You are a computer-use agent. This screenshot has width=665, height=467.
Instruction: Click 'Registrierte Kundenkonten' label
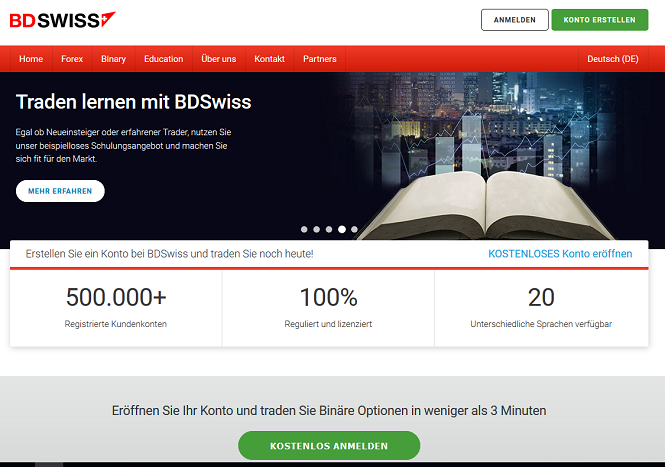pyautogui.click(x=115, y=324)
